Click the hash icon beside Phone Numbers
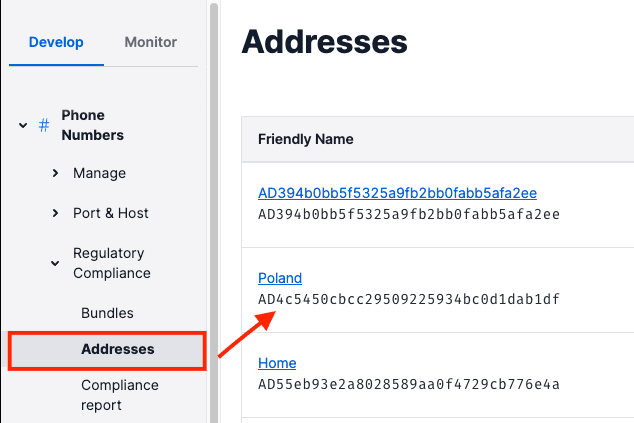Screen dimensions: 634x423 tap(43, 125)
